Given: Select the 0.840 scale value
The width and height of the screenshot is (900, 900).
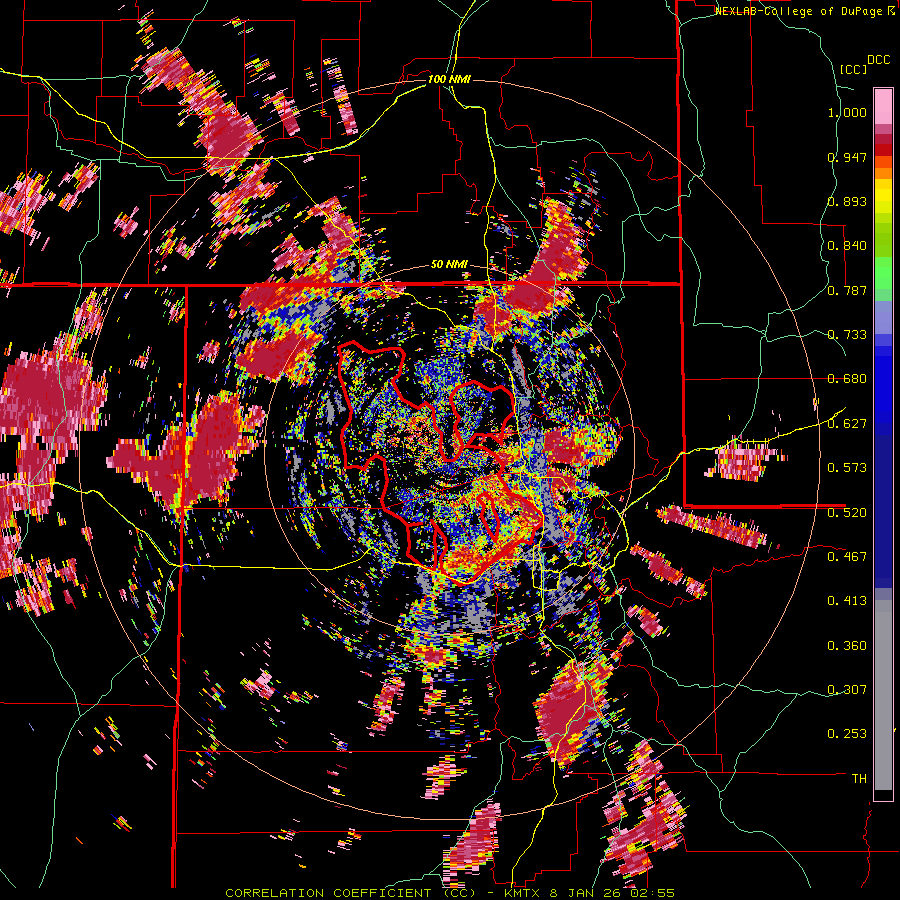Looking at the screenshot, I should 847,245.
